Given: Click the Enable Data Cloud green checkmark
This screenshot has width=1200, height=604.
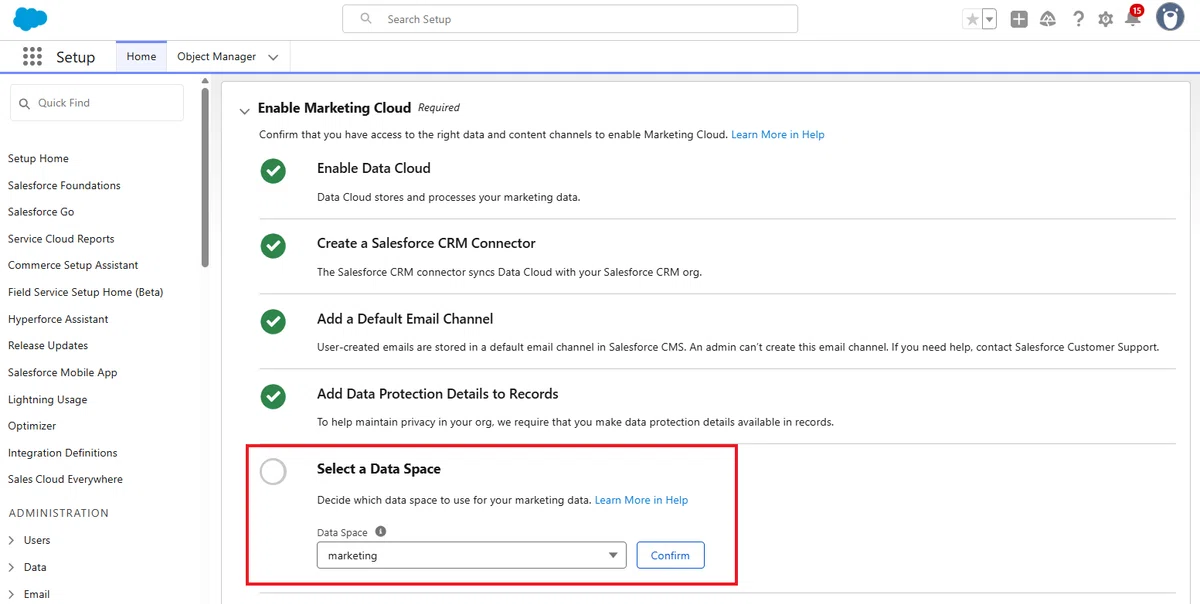Looking at the screenshot, I should (x=273, y=171).
